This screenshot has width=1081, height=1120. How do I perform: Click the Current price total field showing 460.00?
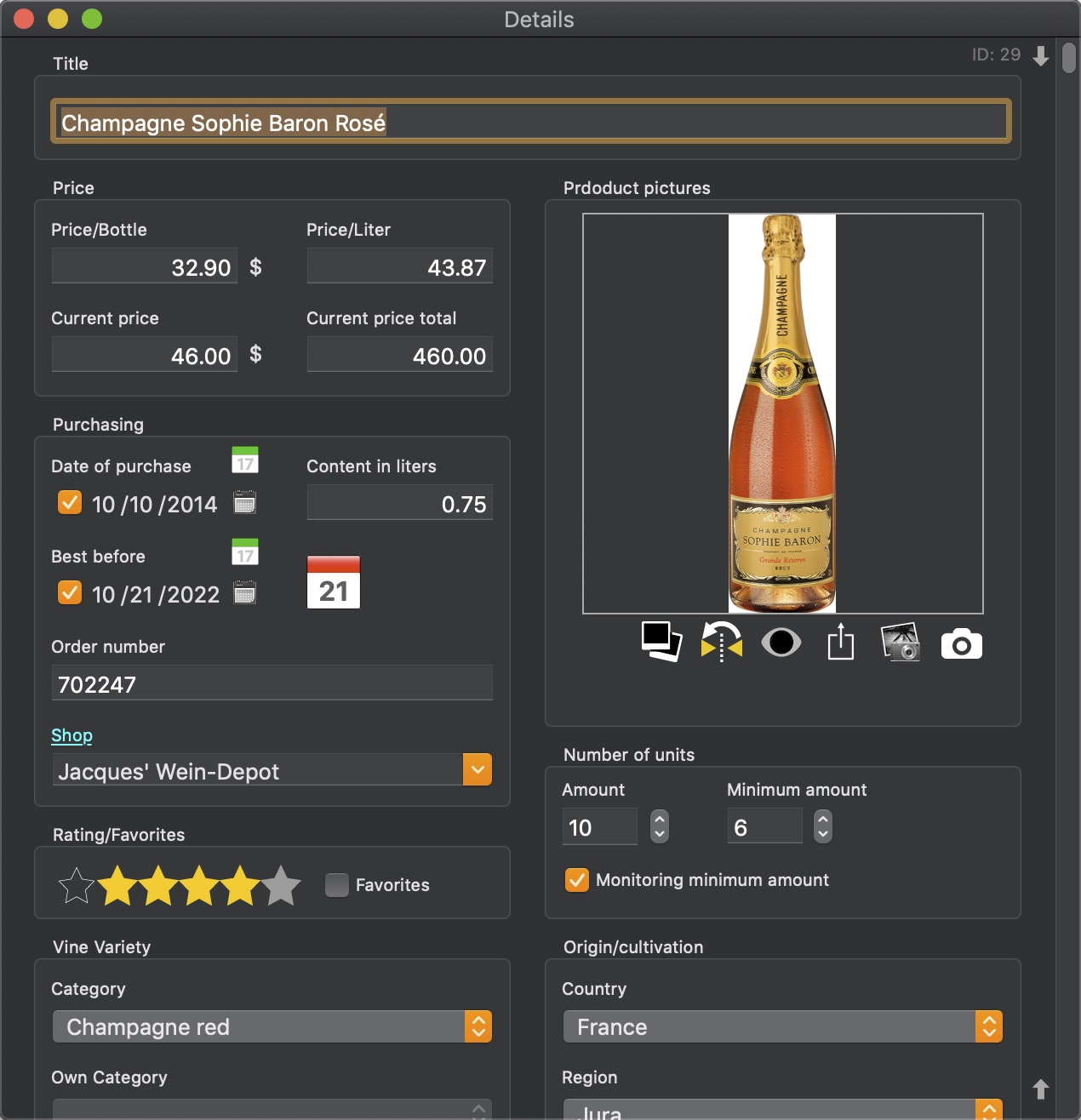tap(400, 355)
